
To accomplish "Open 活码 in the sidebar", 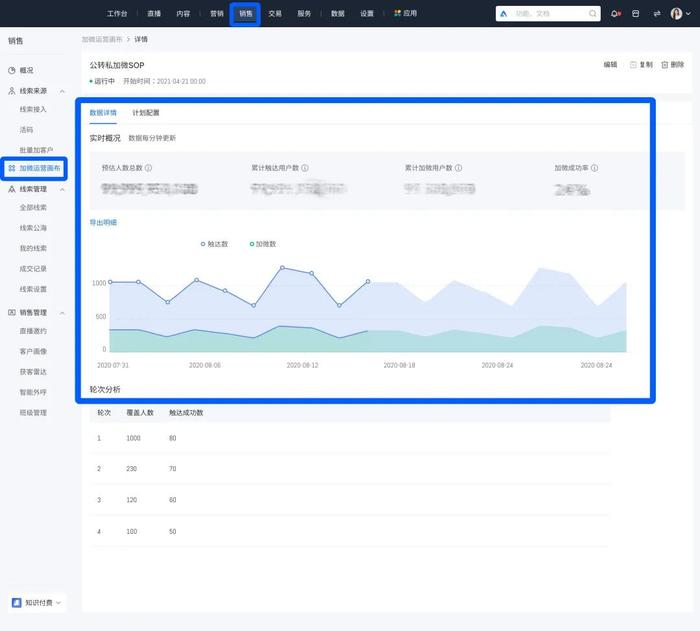I will point(26,130).
